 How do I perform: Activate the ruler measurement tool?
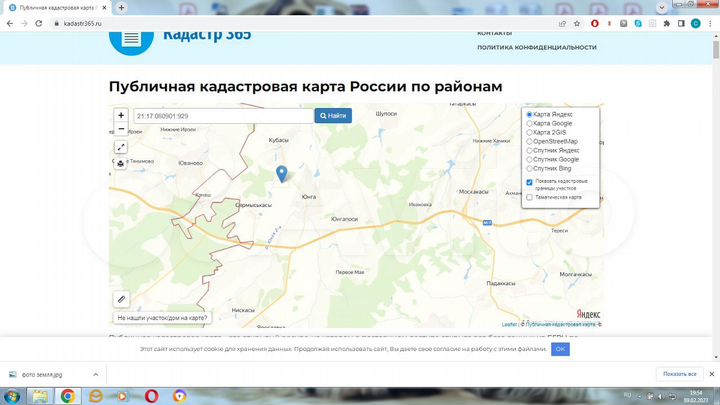coord(121,299)
